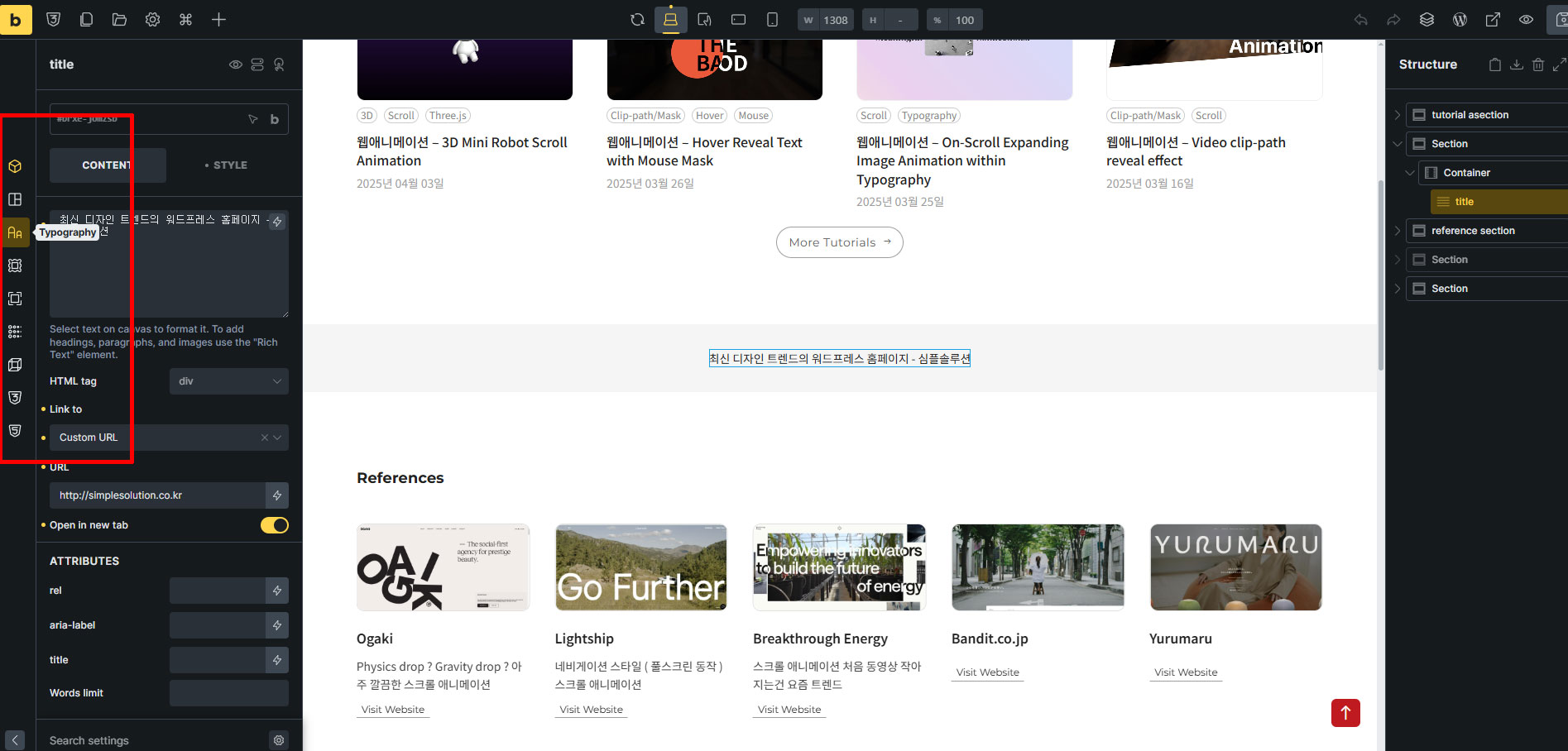Turn off Open in new tab toggle

(x=275, y=525)
